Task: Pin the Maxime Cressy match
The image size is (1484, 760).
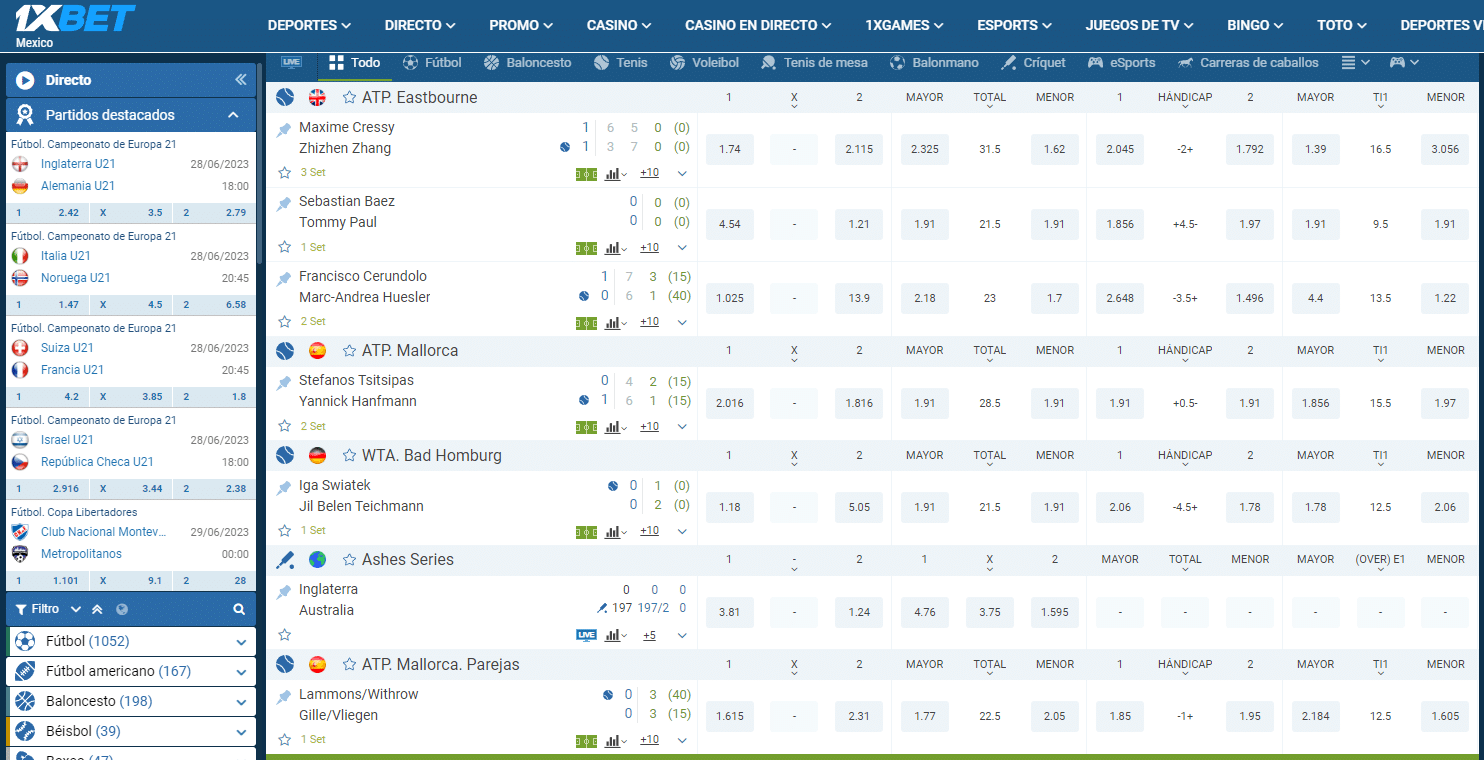Action: tap(285, 129)
